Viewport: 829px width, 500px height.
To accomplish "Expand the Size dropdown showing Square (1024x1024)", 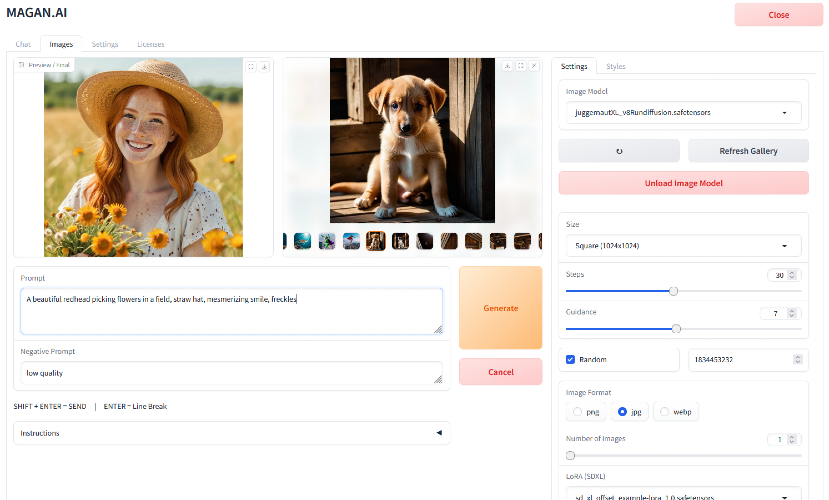I will (683, 245).
